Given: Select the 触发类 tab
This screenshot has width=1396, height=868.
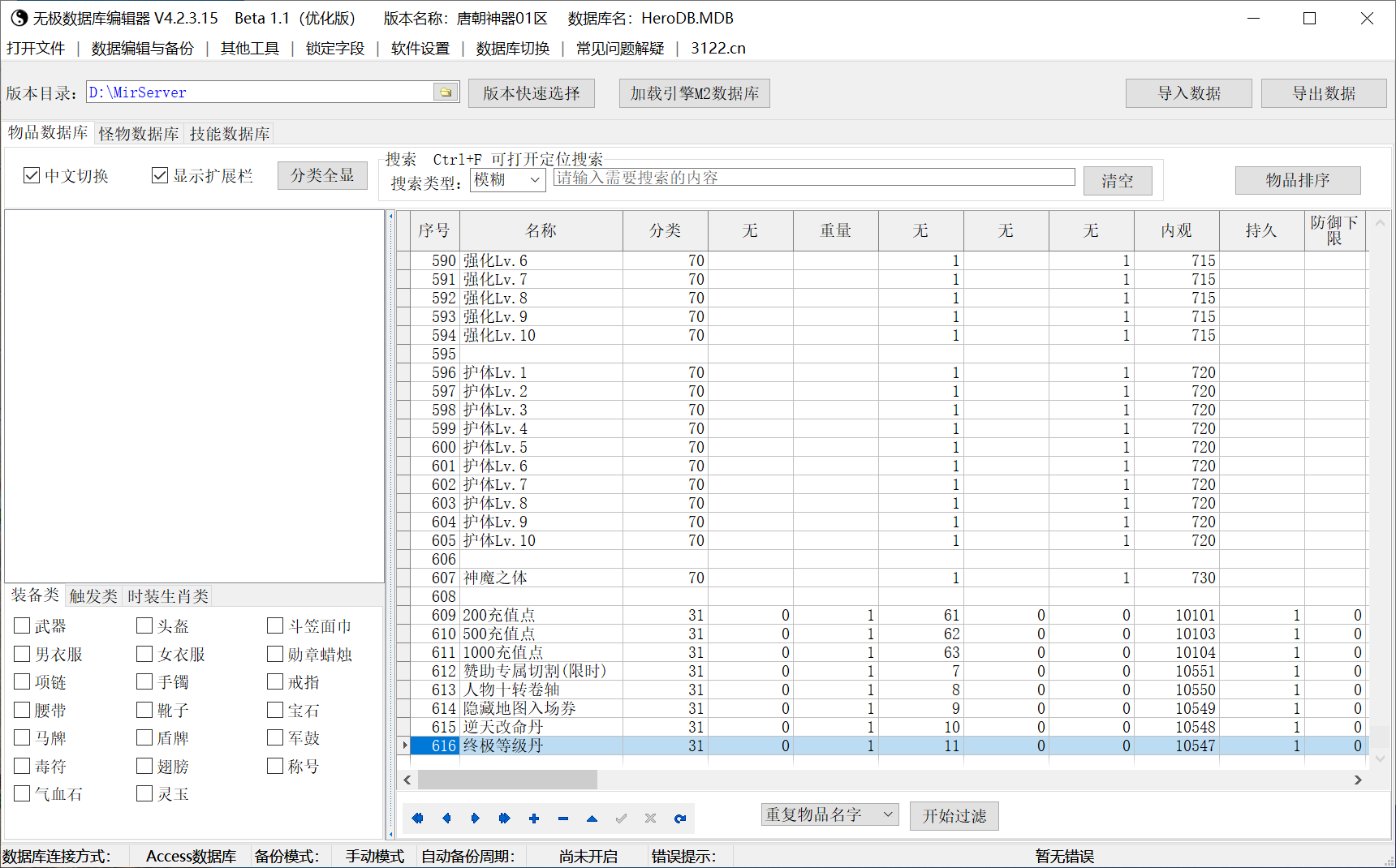Looking at the screenshot, I should (x=93, y=596).
